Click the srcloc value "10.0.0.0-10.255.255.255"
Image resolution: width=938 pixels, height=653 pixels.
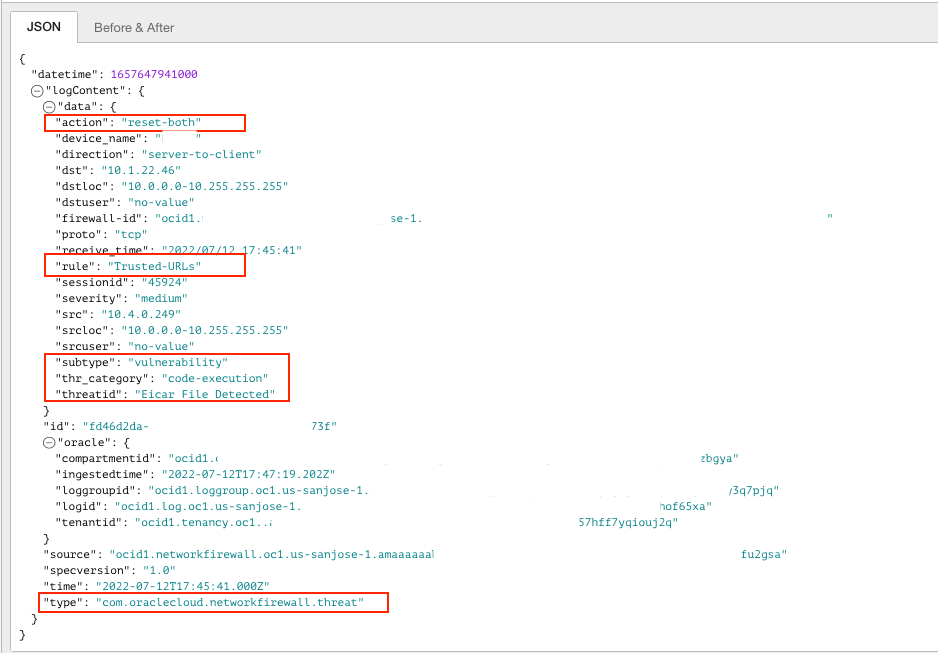(205, 331)
